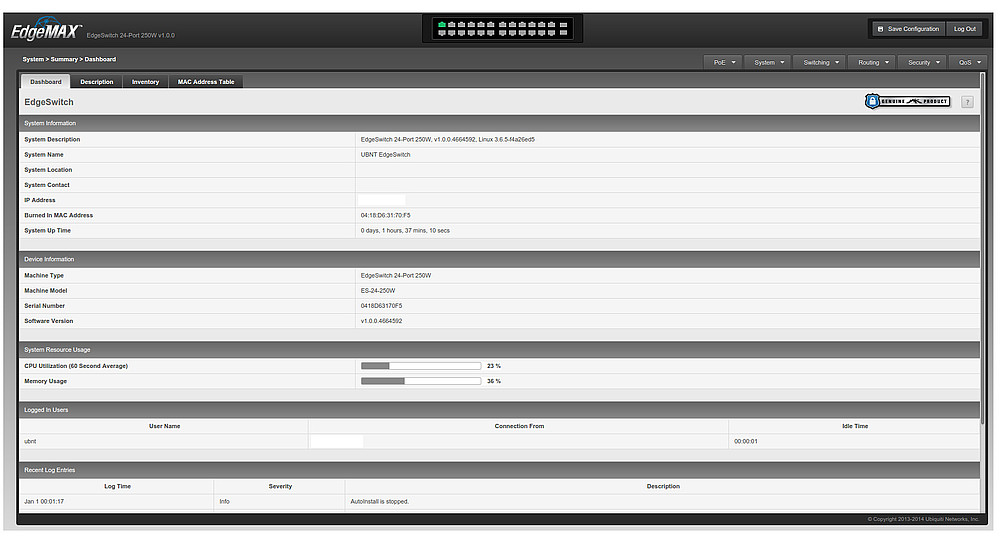Click the Connection From column header
1000x542 pixels.
tap(519, 426)
